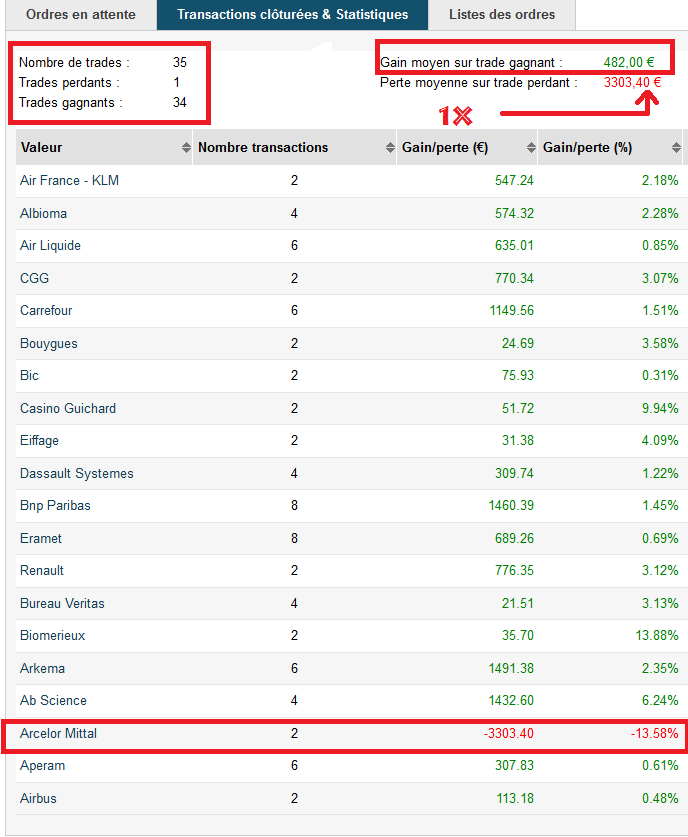
Task: Sort by Gain/perte (€) column arrows
Action: point(531,148)
